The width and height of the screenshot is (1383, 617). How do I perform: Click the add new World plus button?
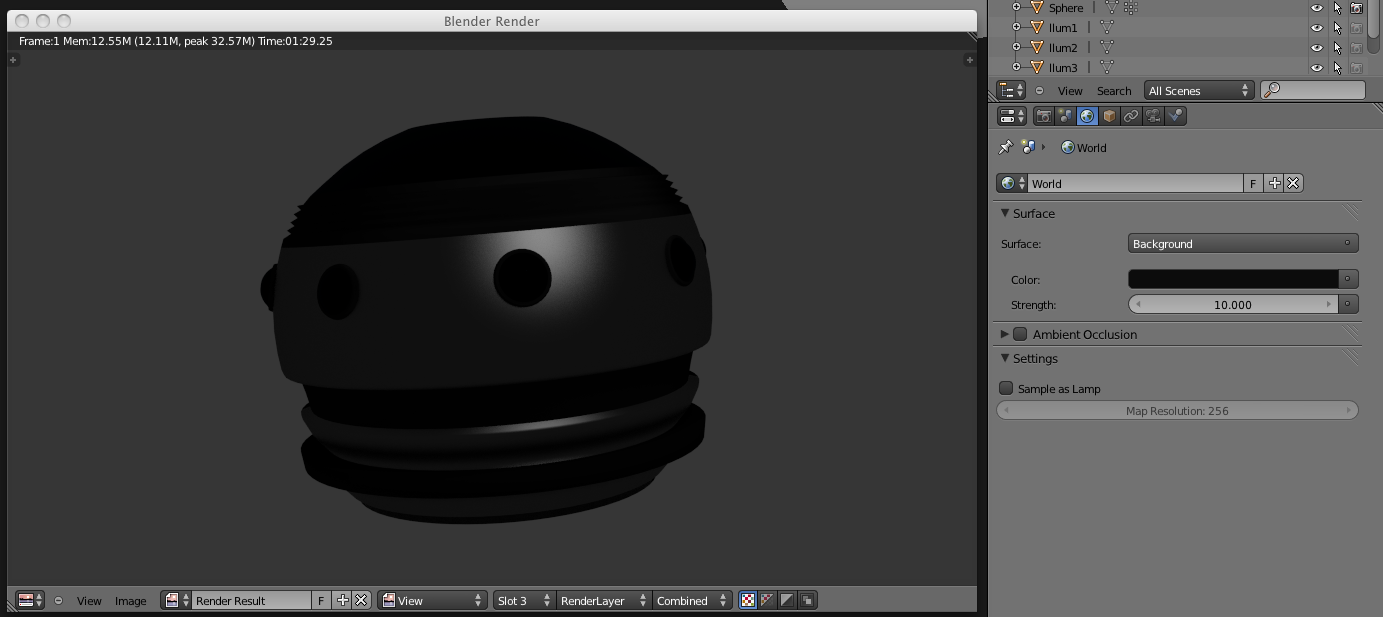coord(1274,183)
